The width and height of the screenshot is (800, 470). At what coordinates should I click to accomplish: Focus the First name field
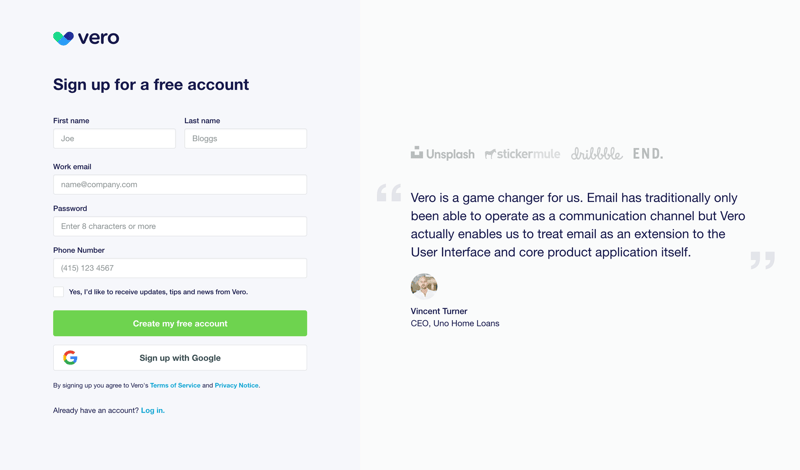point(114,139)
